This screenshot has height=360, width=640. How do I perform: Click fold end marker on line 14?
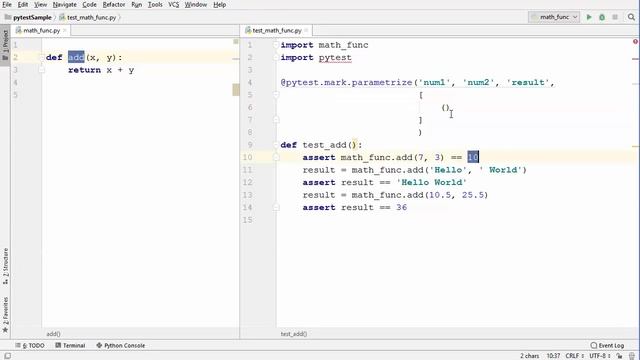pyautogui.click(x=276, y=207)
